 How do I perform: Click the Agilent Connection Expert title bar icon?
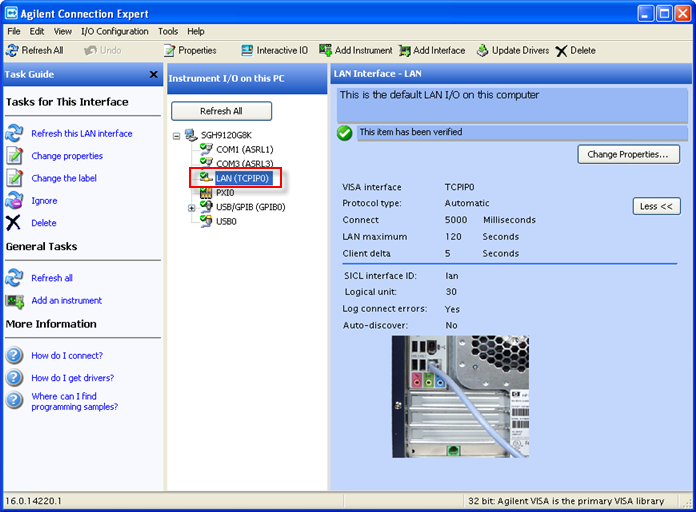pyautogui.click(x=11, y=13)
